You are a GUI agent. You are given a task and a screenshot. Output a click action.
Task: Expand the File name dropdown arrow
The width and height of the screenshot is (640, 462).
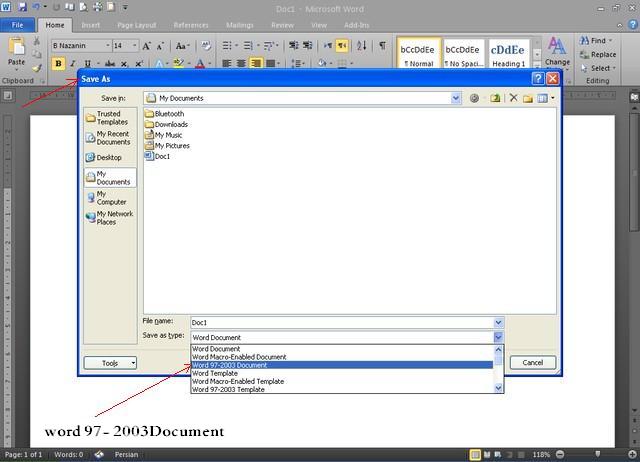[498, 322]
